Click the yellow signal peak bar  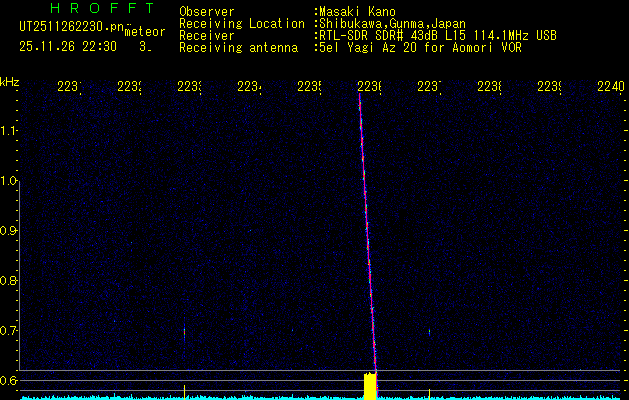(x=369, y=386)
